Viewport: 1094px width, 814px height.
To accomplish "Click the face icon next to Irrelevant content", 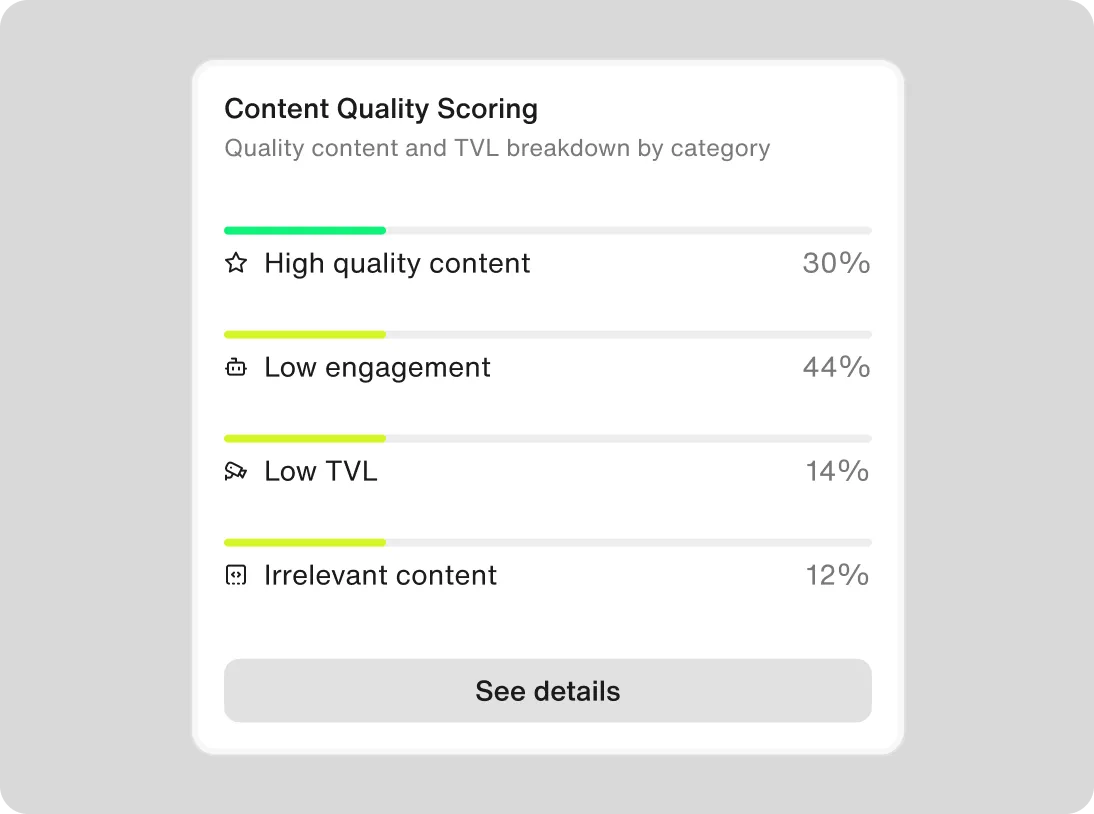I will 236,575.
